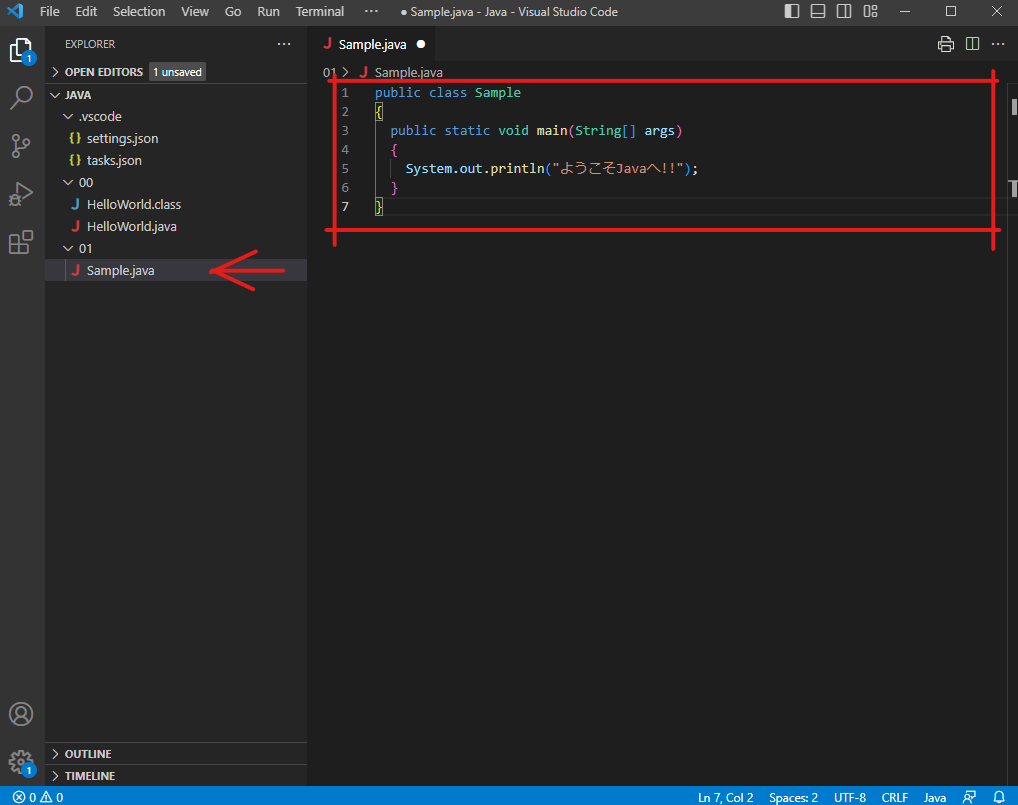Screen dimensions: 1018x805
Task: Select the Sample.java editor tab
Action: pos(372,44)
